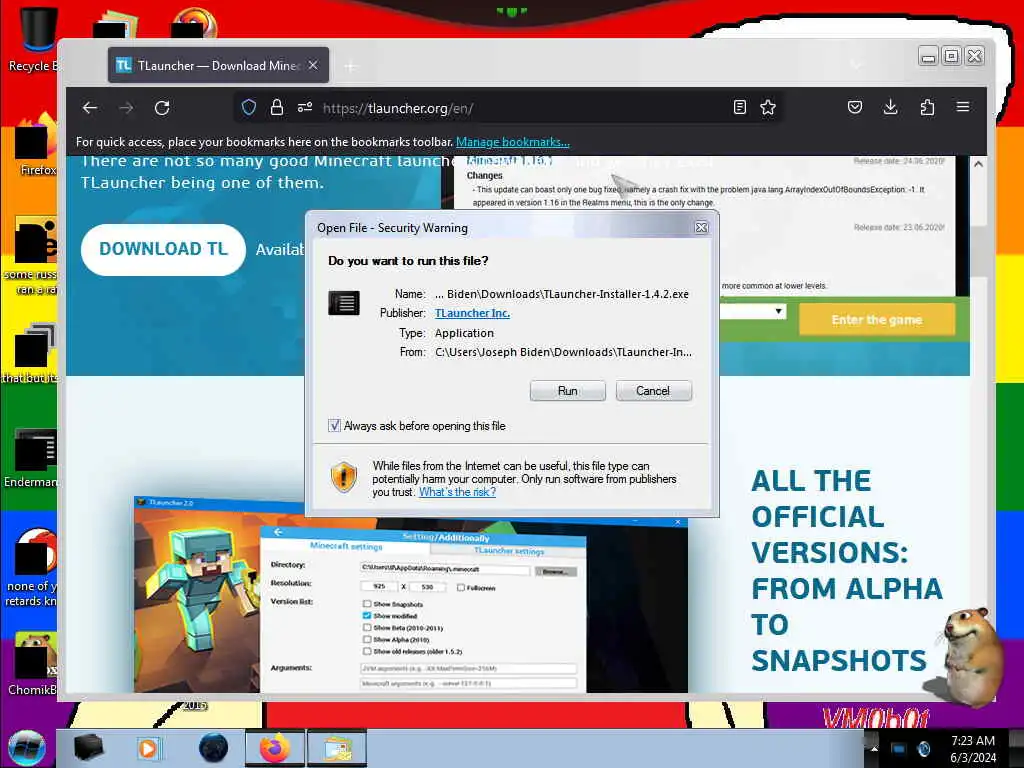The height and width of the screenshot is (768, 1024).
Task: Click the security shield warning icon
Action: (344, 477)
